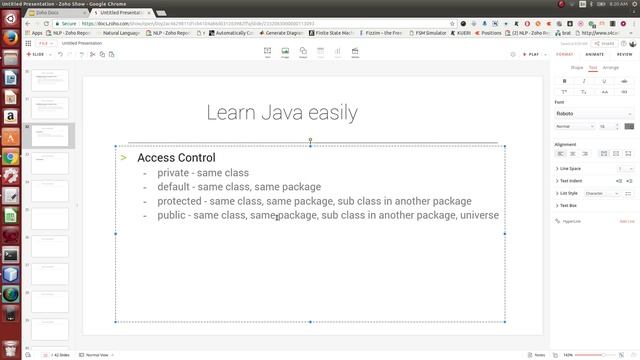The image size is (640, 360).
Task: Click the Chrome address bar URL
Action: coord(198,24)
